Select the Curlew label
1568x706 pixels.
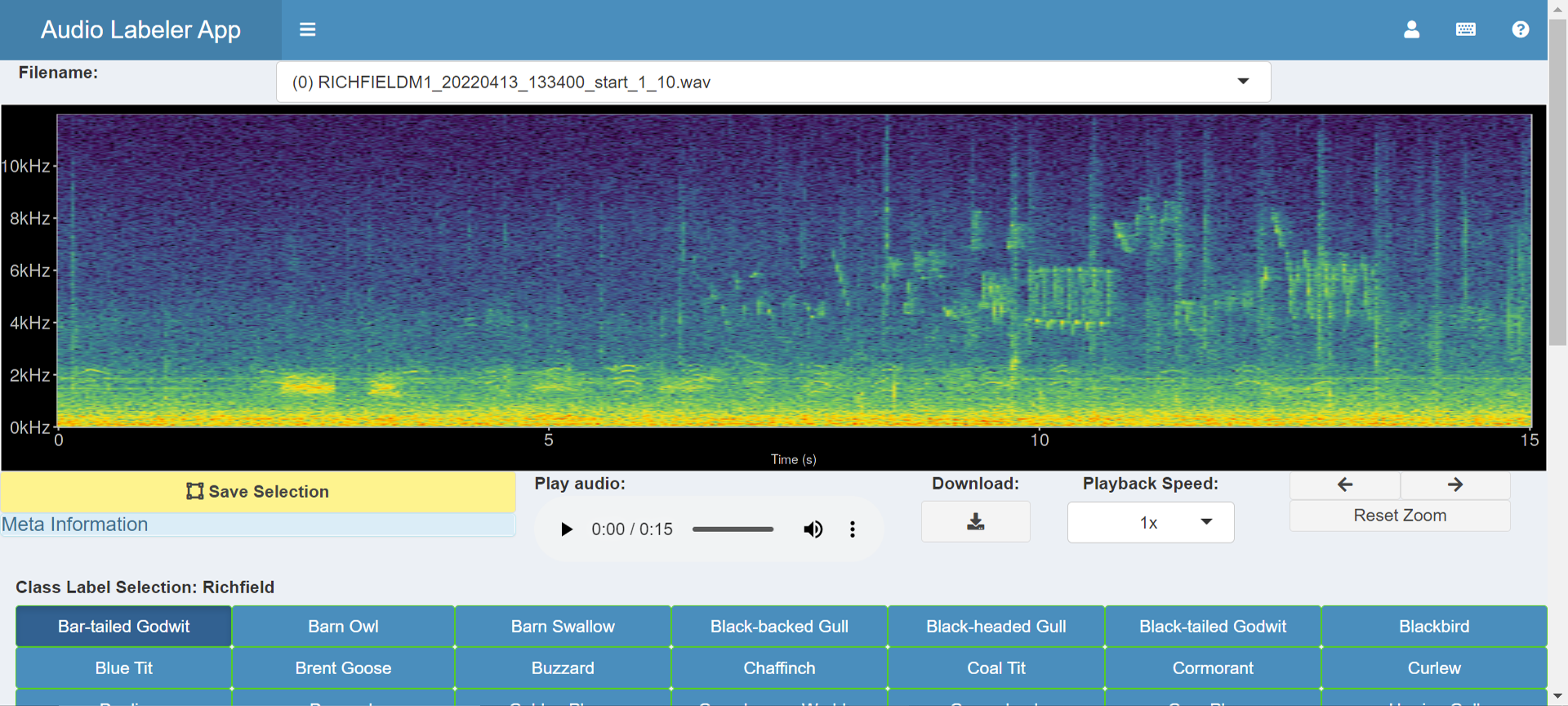[1434, 668]
